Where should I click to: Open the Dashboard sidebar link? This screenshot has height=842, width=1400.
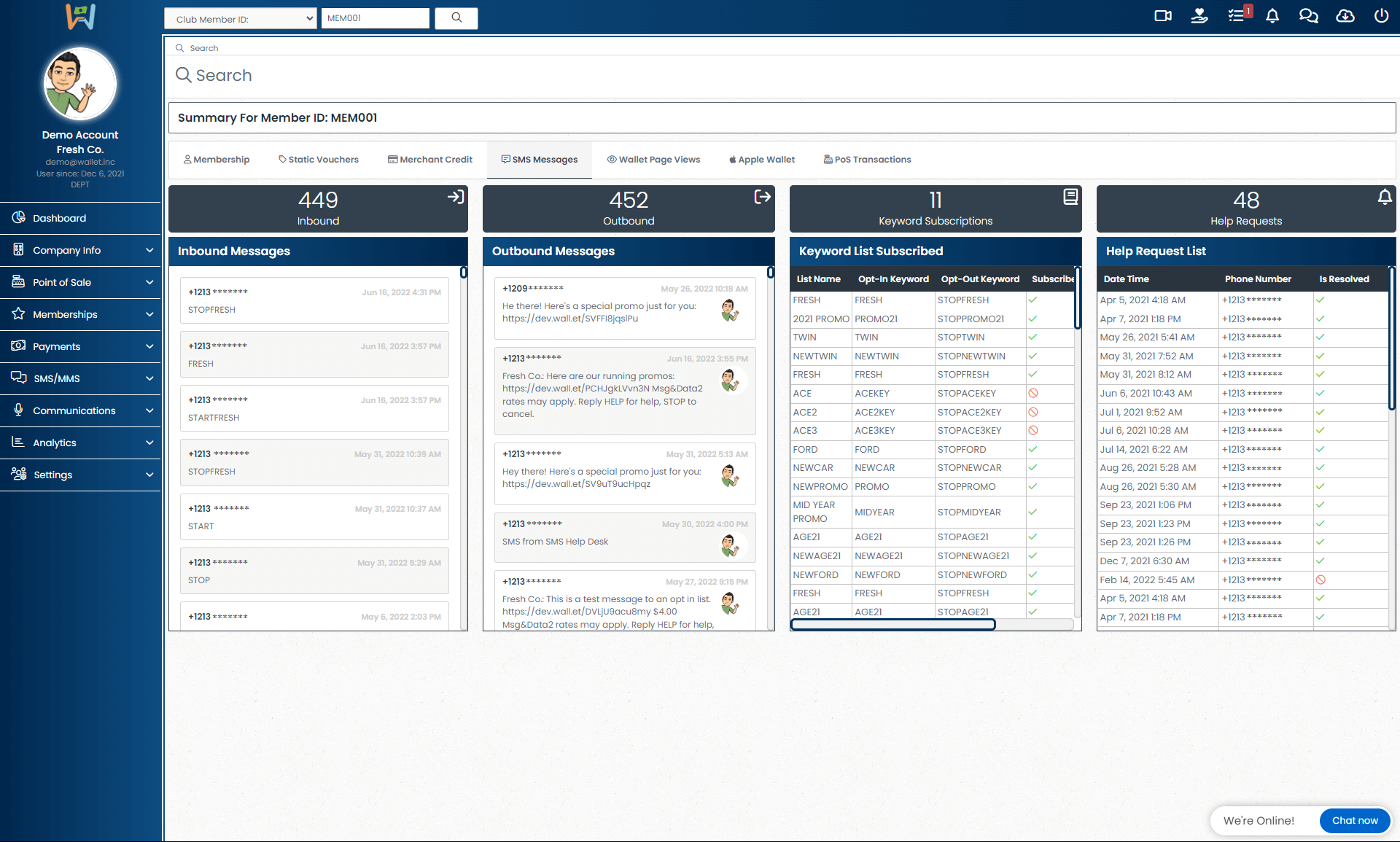click(x=60, y=218)
